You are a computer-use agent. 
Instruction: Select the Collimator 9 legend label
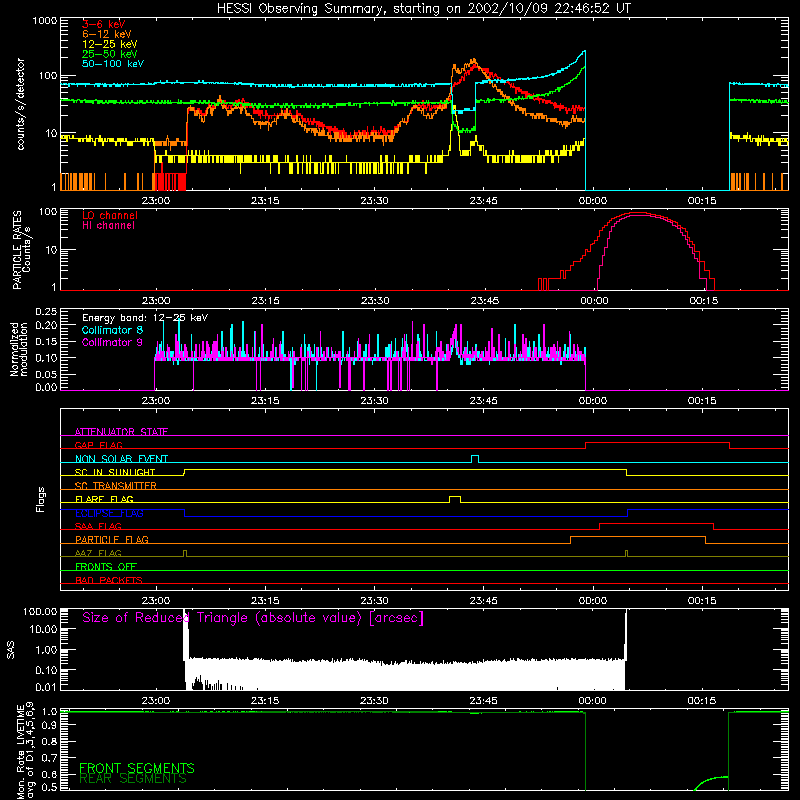pos(112,342)
